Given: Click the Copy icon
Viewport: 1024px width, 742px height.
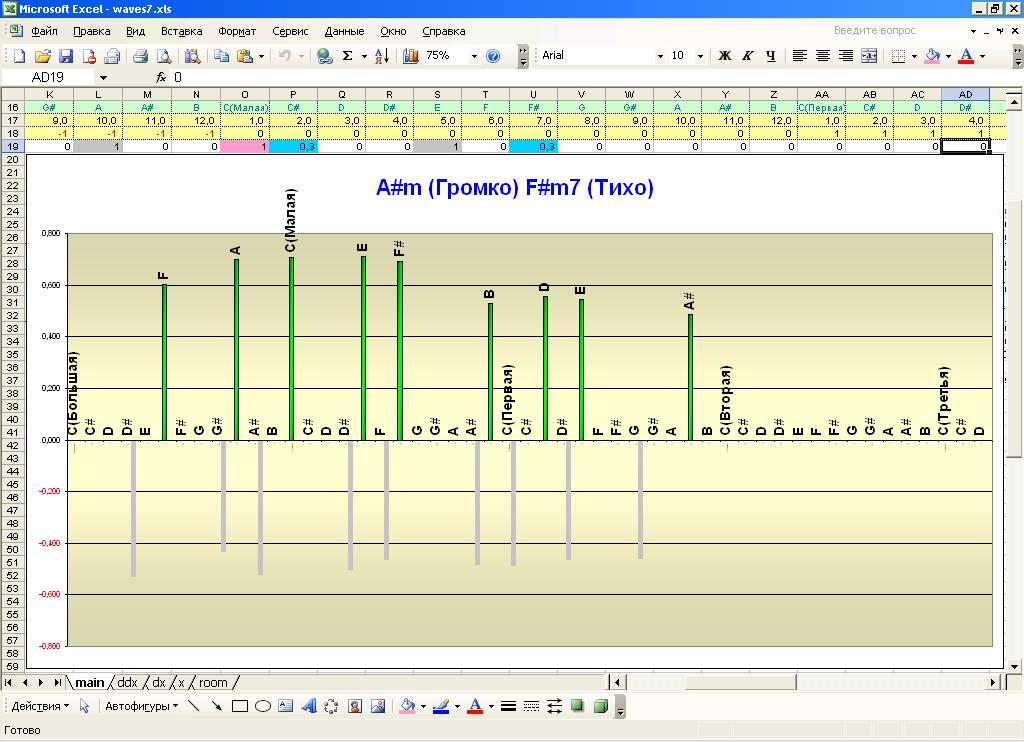Looking at the screenshot, I should pos(221,56).
